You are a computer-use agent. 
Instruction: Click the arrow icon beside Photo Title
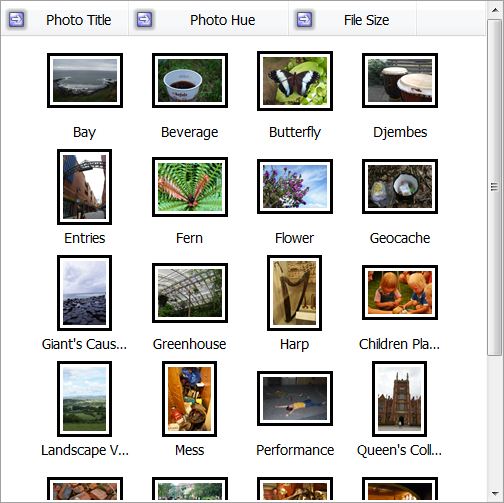tap(16, 19)
